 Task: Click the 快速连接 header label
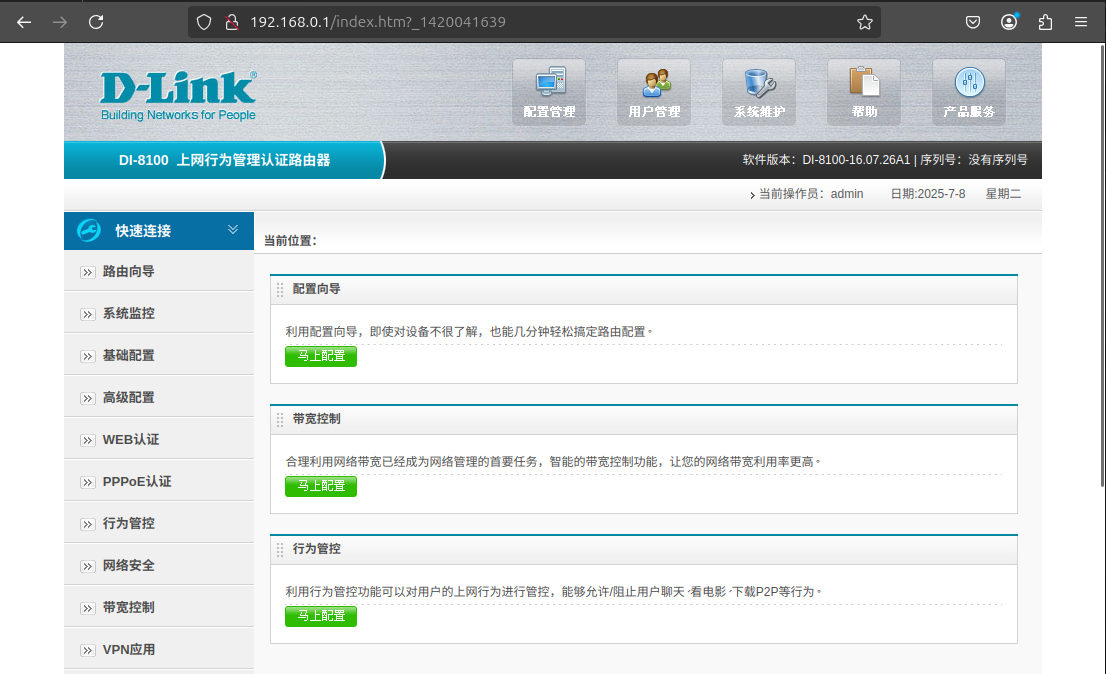[143, 231]
